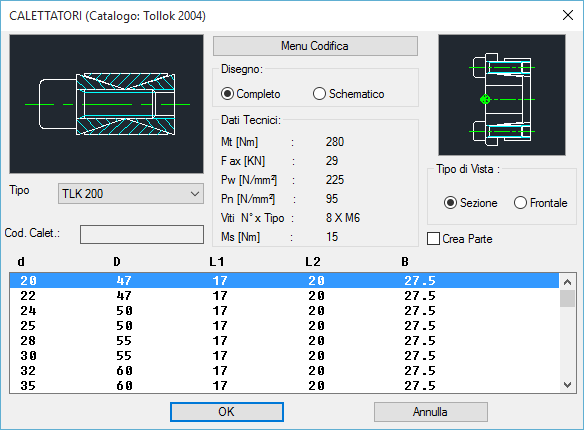584x430 pixels.
Task: Switch view type to Frontale
Action: coord(540,203)
